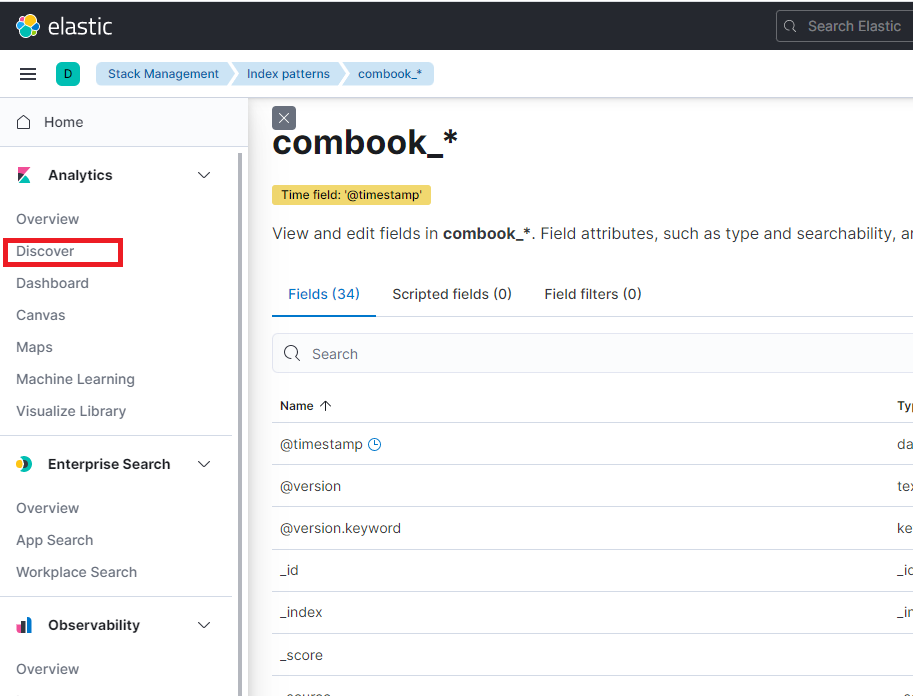Click the combook_* page title
The image size is (913, 696).
pyautogui.click(x=365, y=142)
